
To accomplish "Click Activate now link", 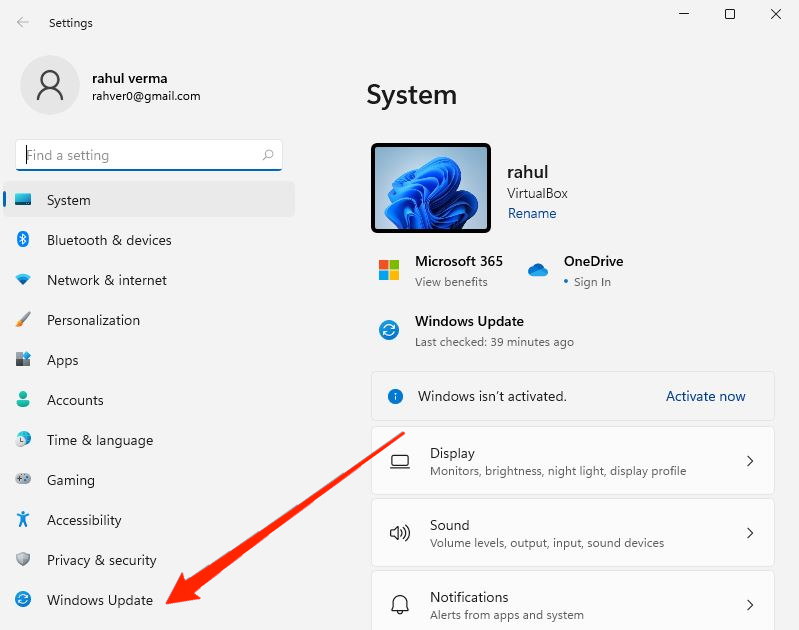I will [x=705, y=396].
